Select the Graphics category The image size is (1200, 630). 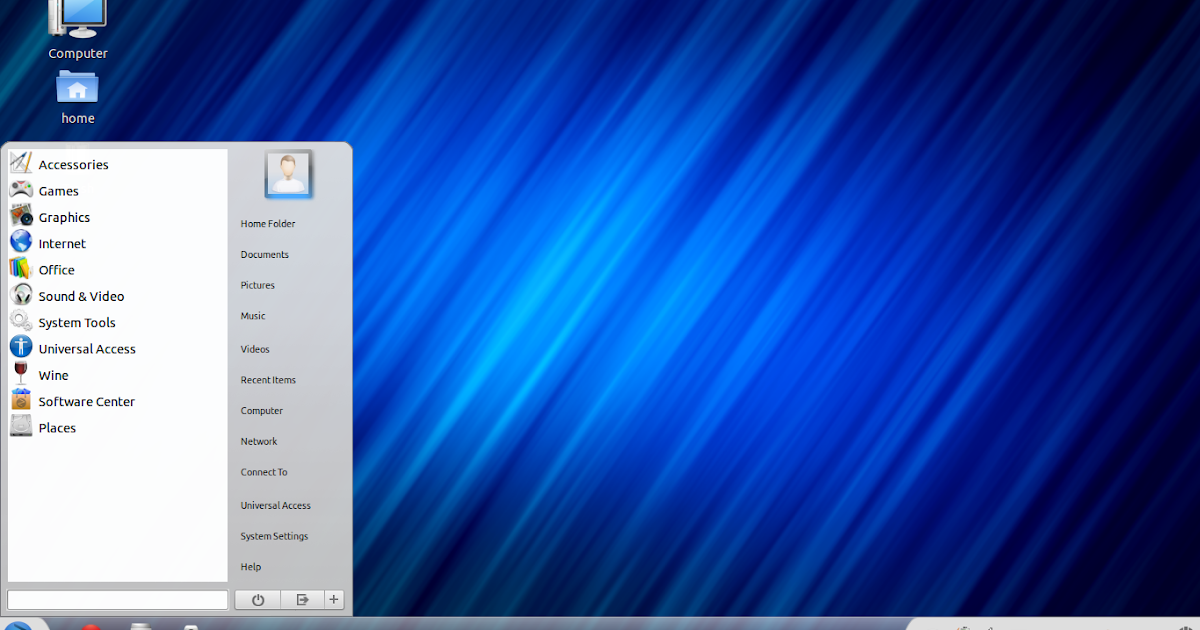[x=64, y=218]
